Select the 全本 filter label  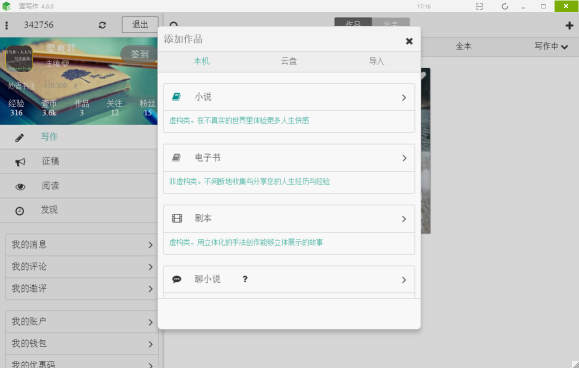[463, 47]
